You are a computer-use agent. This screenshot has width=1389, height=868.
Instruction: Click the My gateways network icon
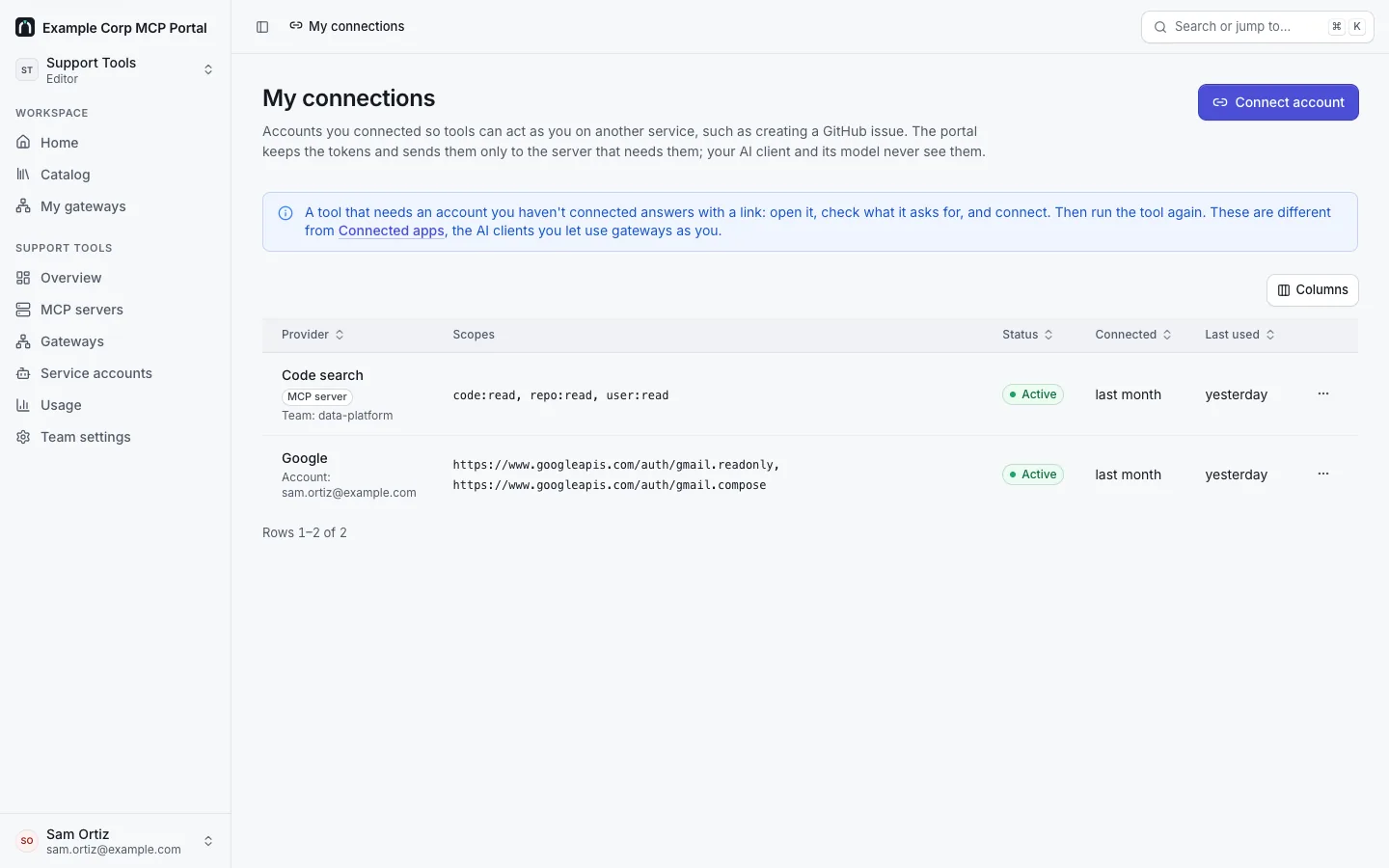(23, 206)
